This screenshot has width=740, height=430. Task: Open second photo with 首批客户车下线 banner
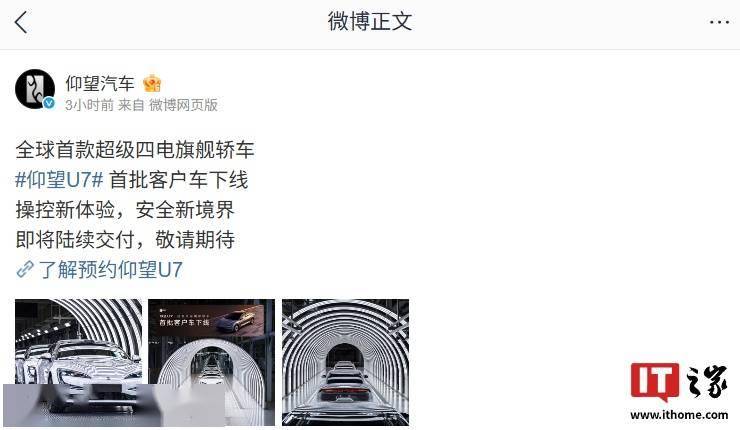tap(211, 363)
